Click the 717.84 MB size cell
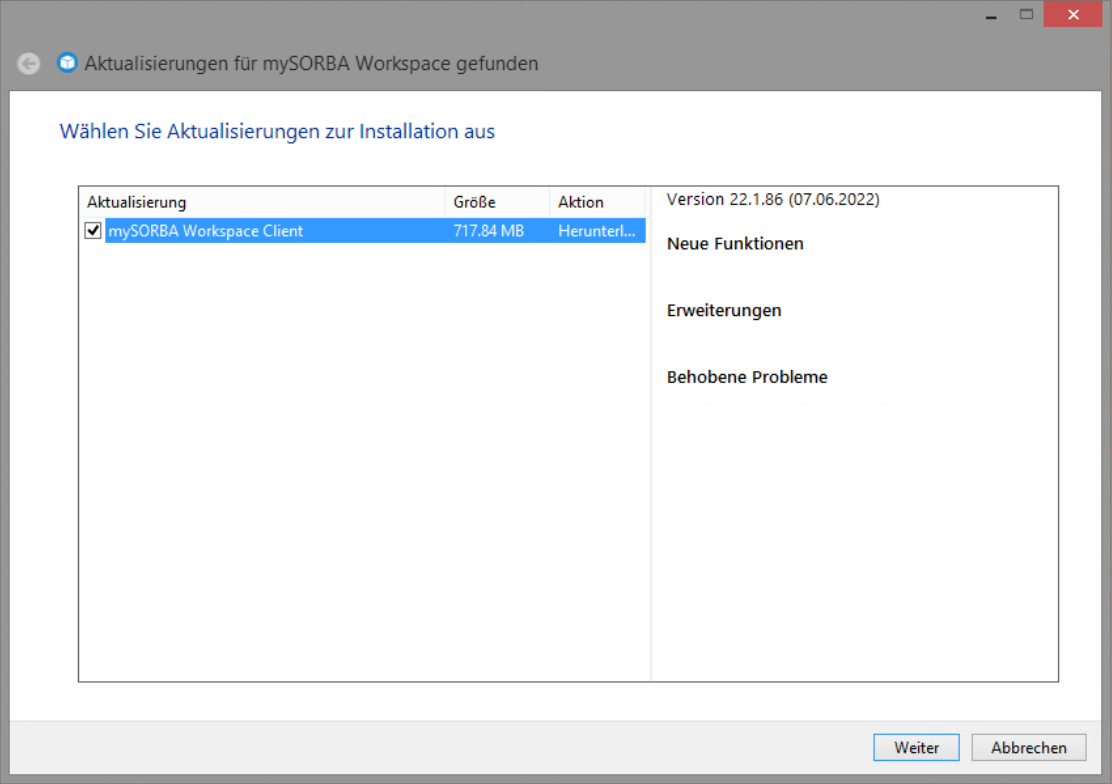The image size is (1112, 784). [489, 231]
